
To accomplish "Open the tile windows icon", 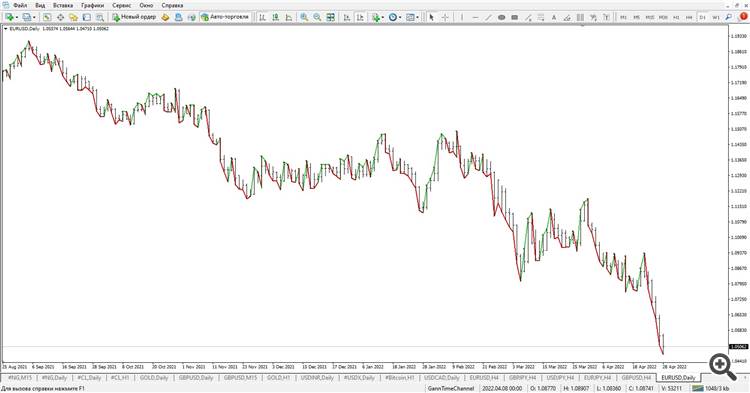I will click(331, 17).
